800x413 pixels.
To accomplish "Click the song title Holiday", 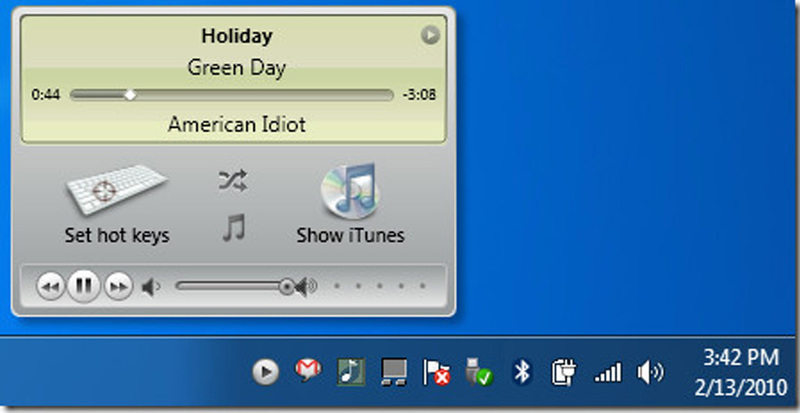I will 237,36.
